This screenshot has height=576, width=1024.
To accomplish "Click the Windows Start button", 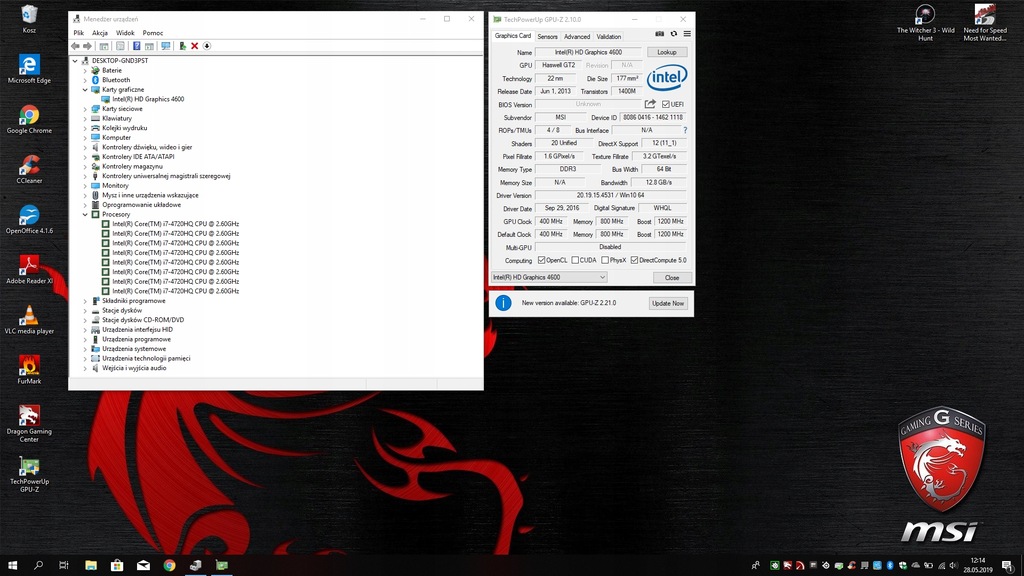I will click(x=12, y=565).
